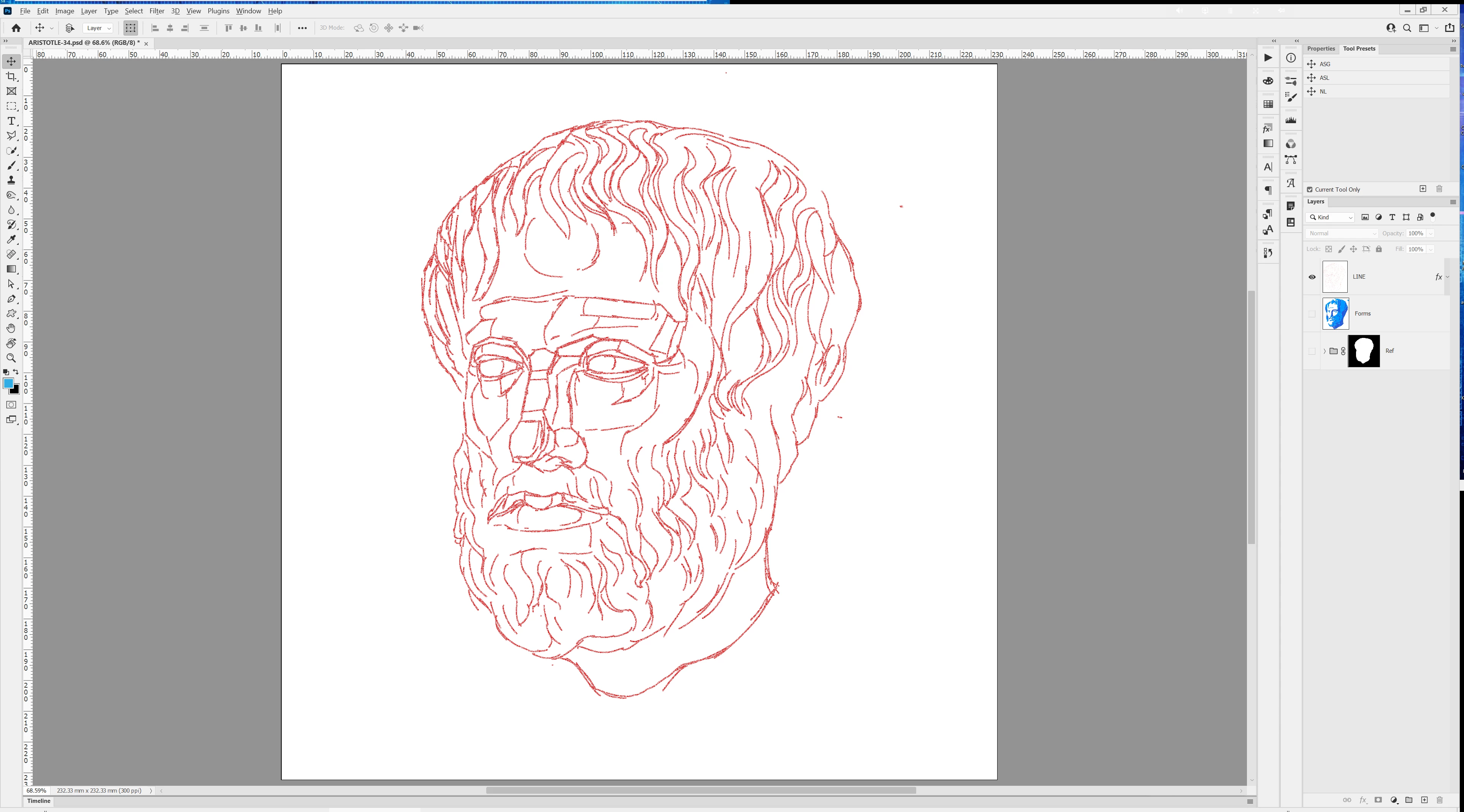Open the Timeline panel
The width and height of the screenshot is (1464, 812).
coord(39,801)
